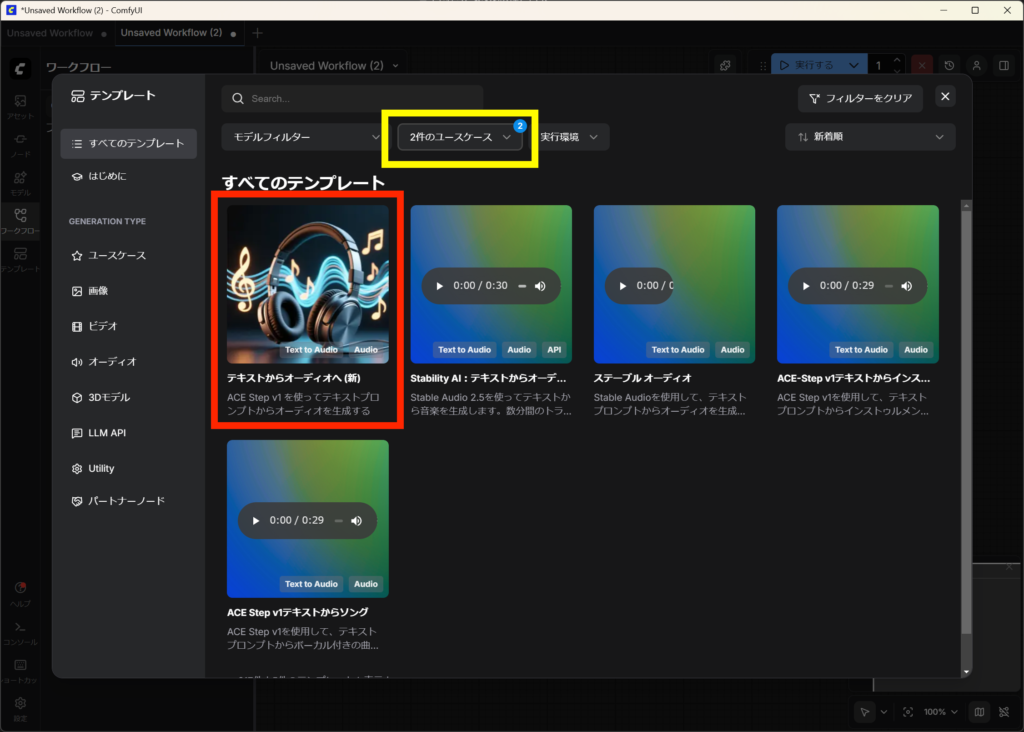
Task: Close the template dialog with X button
Action: 945,97
